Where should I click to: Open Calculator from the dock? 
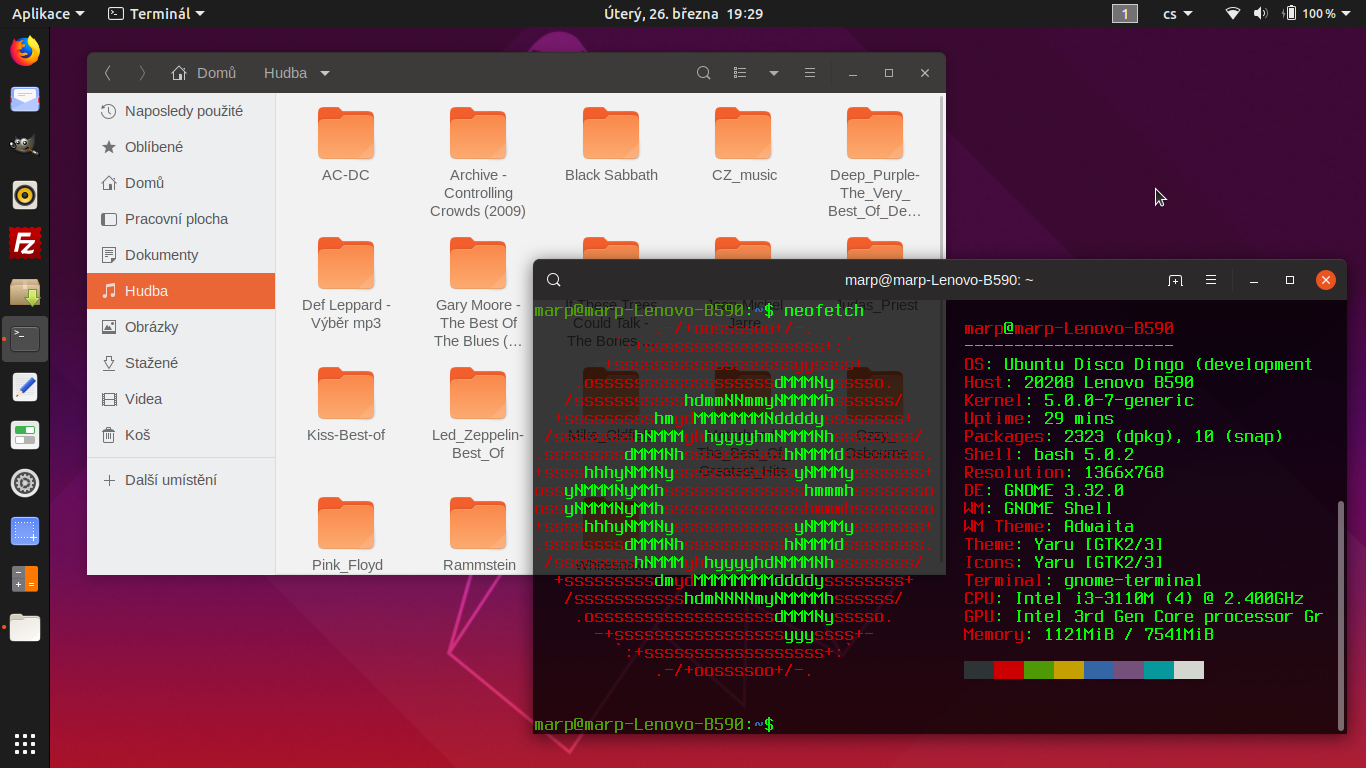coord(25,579)
